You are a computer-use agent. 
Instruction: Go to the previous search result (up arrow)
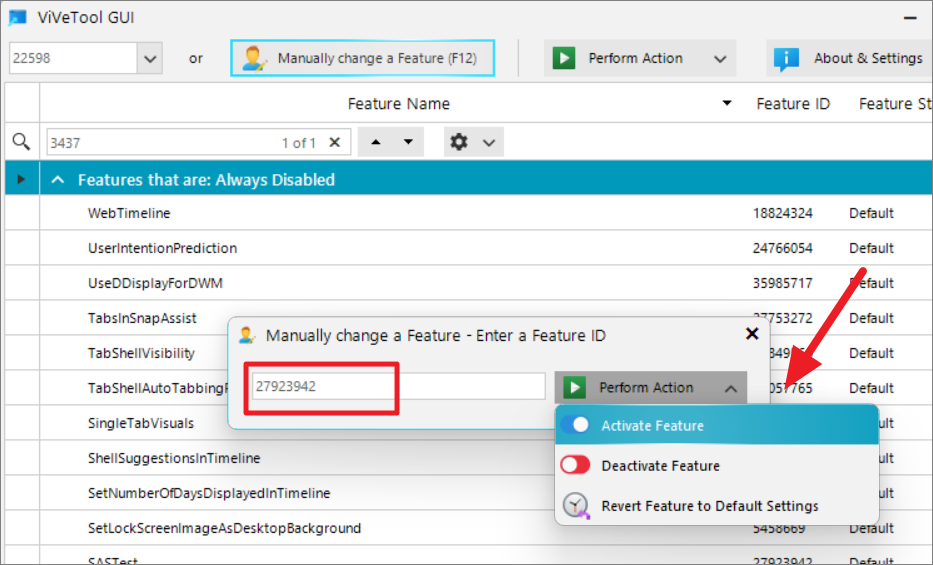[375, 142]
